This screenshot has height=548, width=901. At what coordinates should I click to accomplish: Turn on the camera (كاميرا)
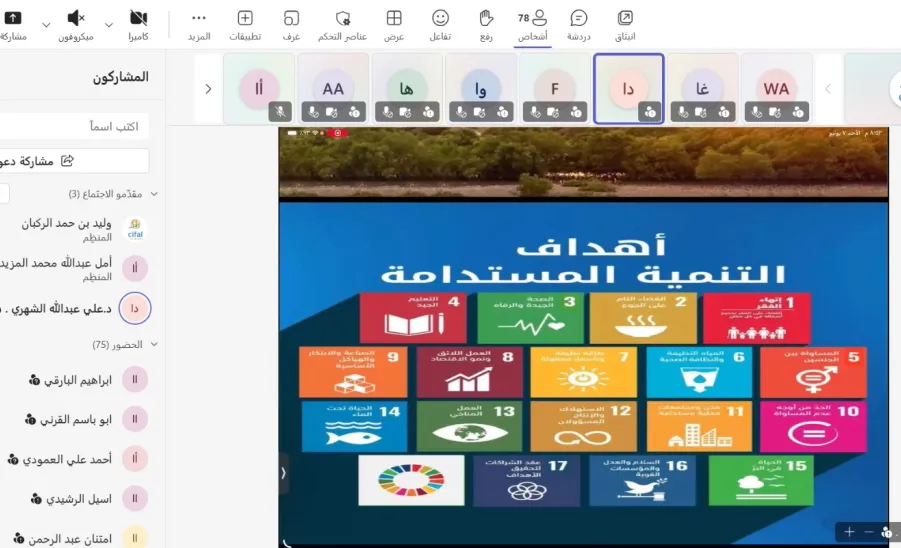[x=138, y=18]
